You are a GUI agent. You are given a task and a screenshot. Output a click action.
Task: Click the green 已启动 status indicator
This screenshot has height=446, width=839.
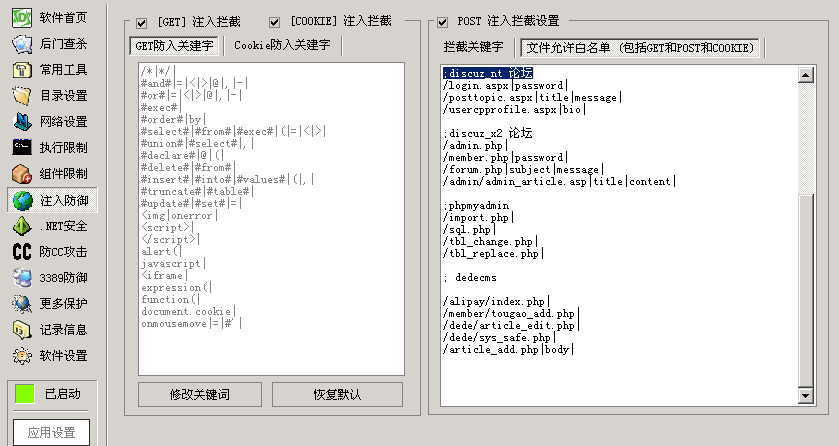point(24,394)
